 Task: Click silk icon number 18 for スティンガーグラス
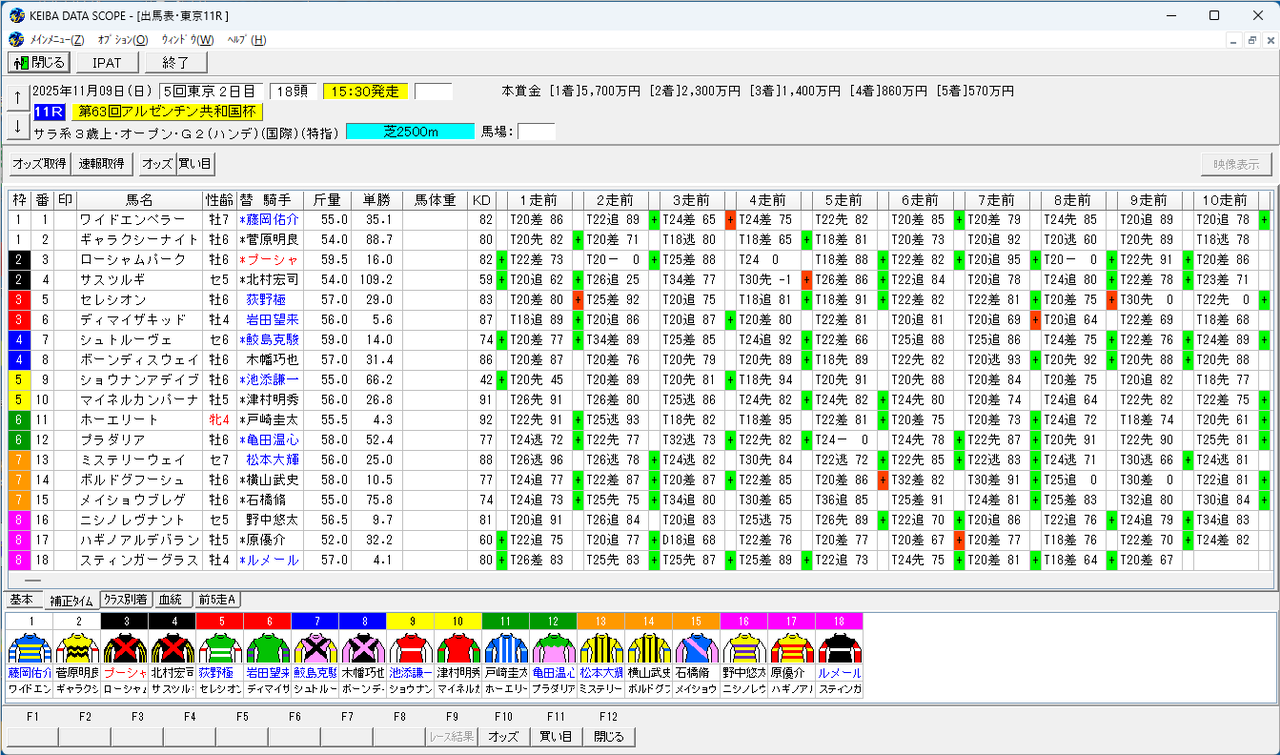tap(838, 647)
